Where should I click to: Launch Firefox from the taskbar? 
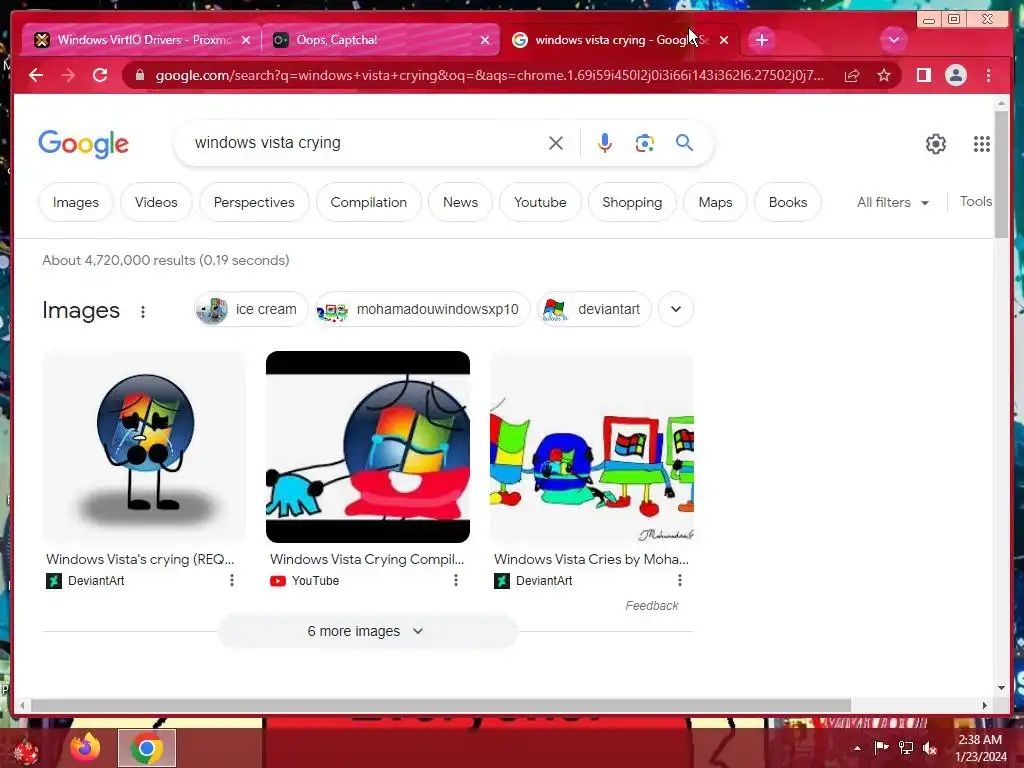coord(86,748)
